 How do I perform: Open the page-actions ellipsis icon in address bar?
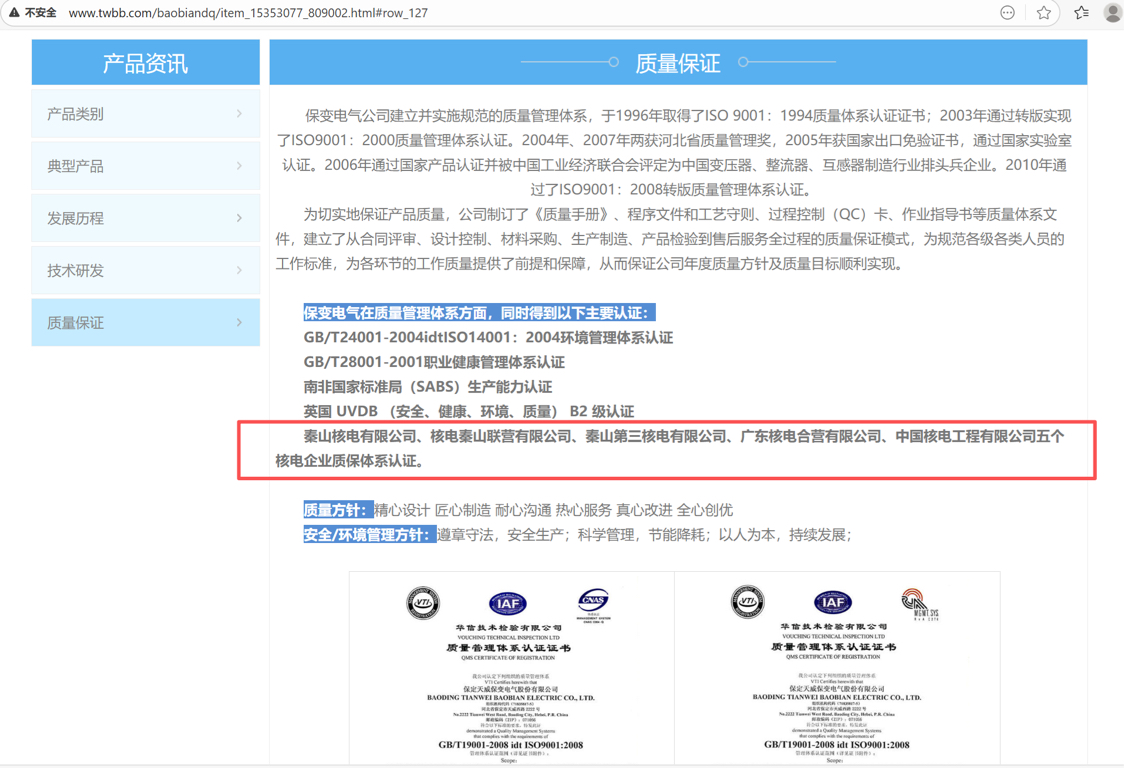1007,12
